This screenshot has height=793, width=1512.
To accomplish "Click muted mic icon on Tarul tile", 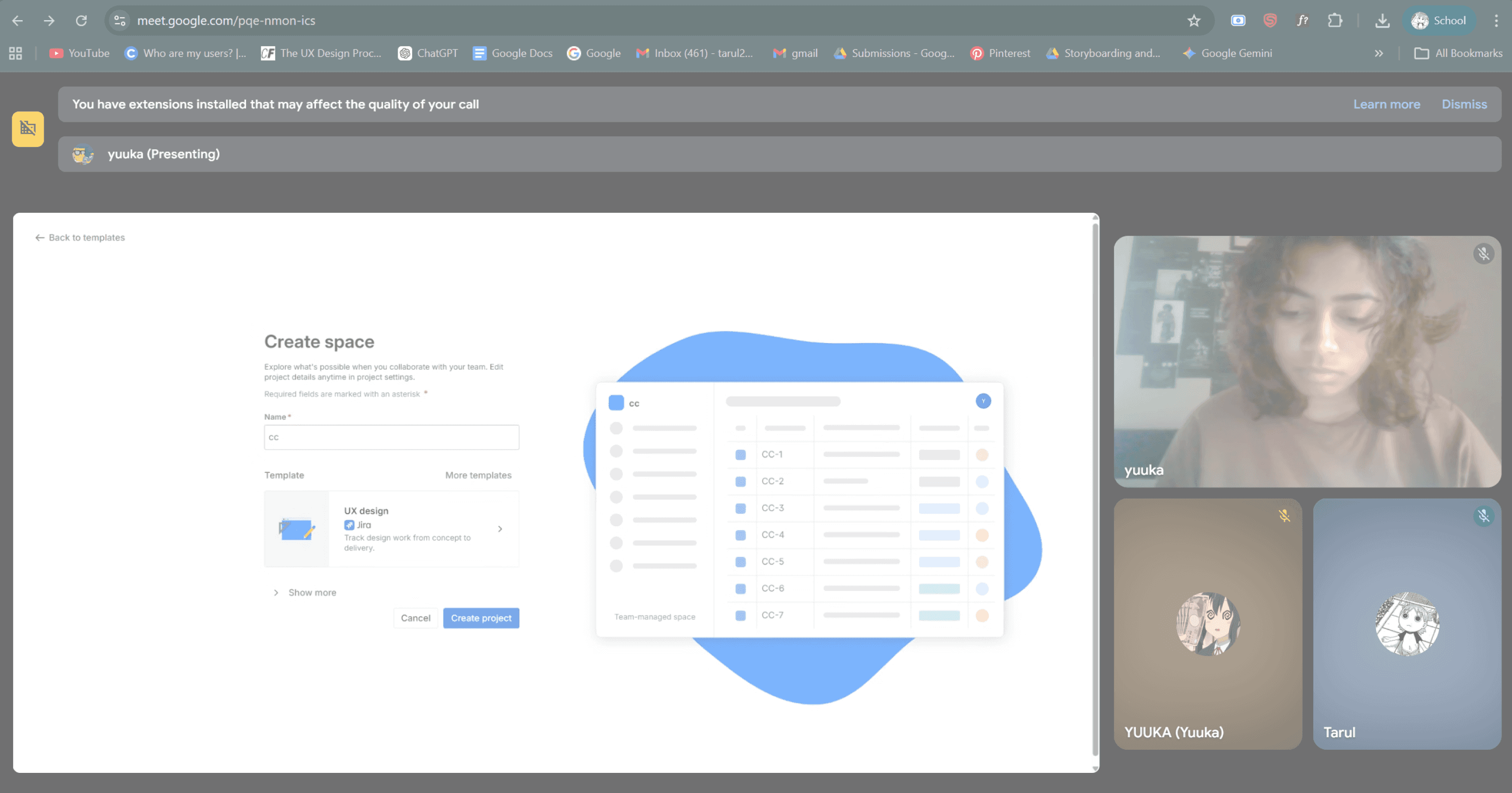I will coord(1483,516).
